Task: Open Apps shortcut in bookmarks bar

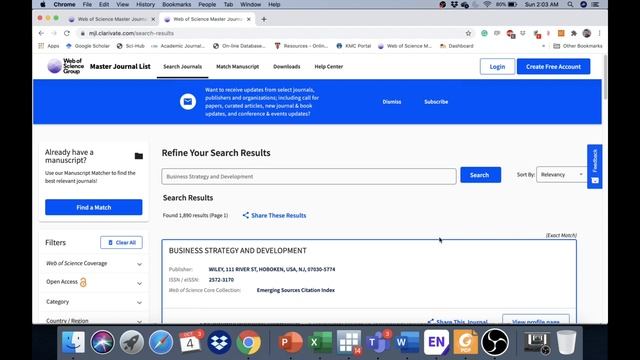Action: (49, 46)
